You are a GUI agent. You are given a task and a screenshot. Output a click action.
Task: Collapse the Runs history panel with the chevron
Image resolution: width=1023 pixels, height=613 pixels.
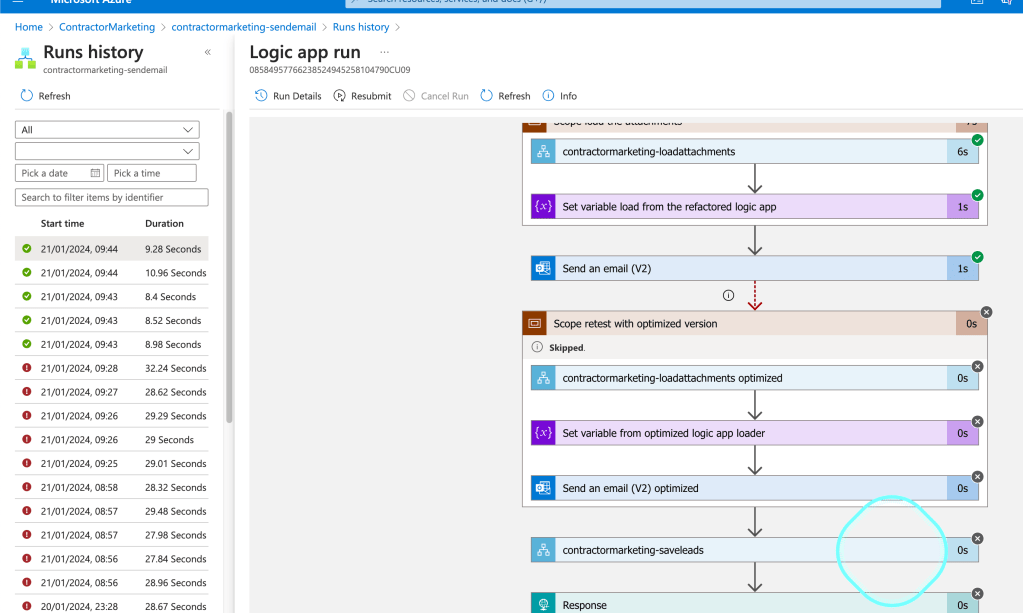pos(207,52)
